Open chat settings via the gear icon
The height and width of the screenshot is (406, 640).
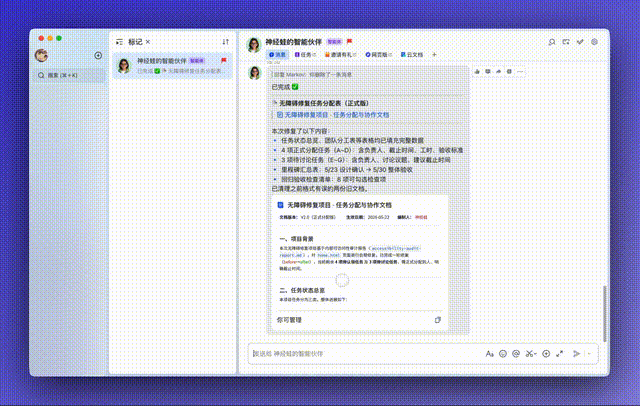click(x=594, y=42)
